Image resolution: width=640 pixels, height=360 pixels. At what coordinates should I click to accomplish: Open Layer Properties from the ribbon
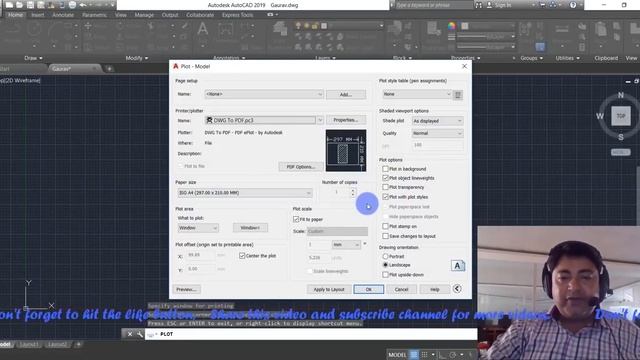pos(280,29)
